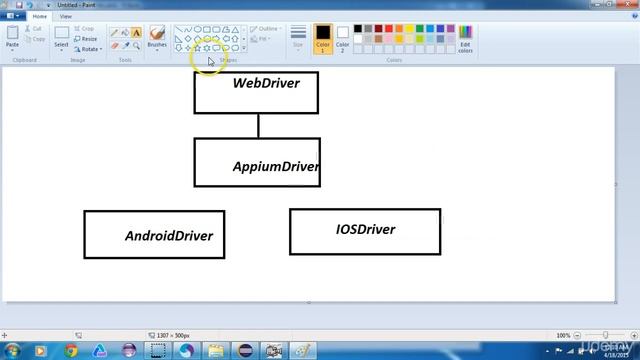The image size is (640, 360).
Task: Select the Fill with color bucket tool
Action: pos(125,33)
